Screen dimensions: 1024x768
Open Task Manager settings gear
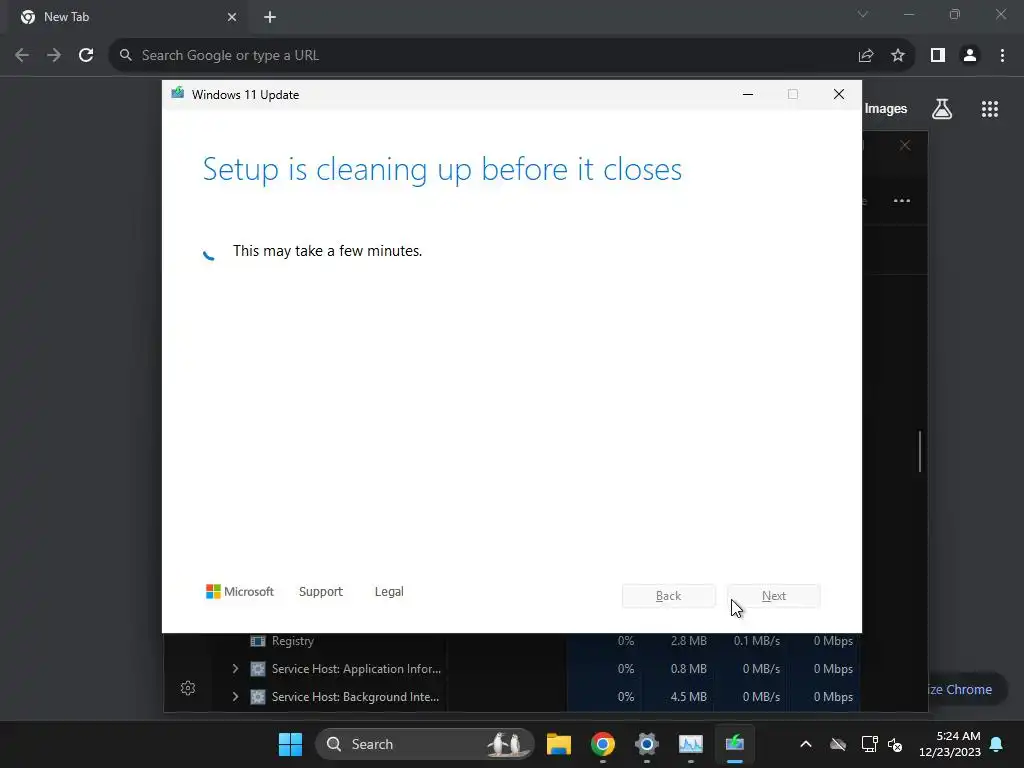tap(188, 688)
